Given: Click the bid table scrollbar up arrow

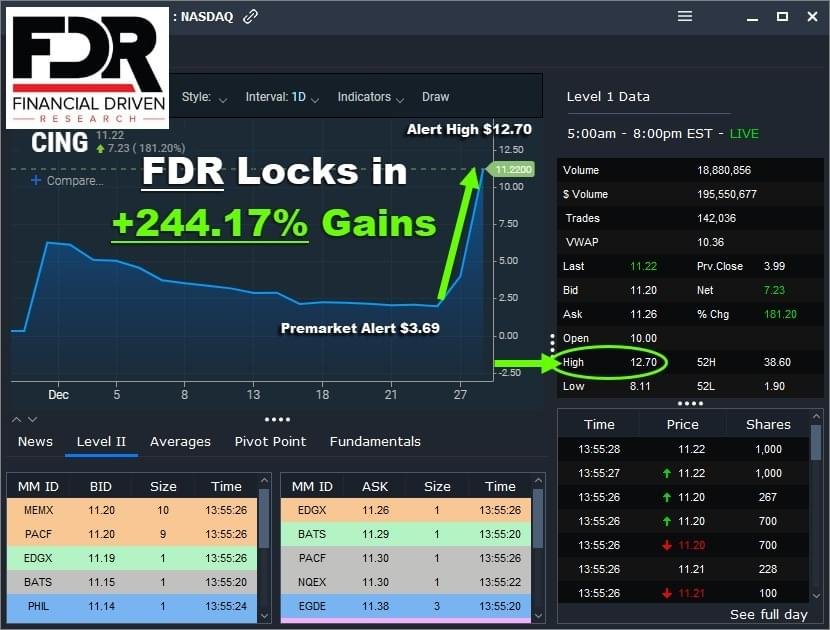Looking at the screenshot, I should pos(264,480).
